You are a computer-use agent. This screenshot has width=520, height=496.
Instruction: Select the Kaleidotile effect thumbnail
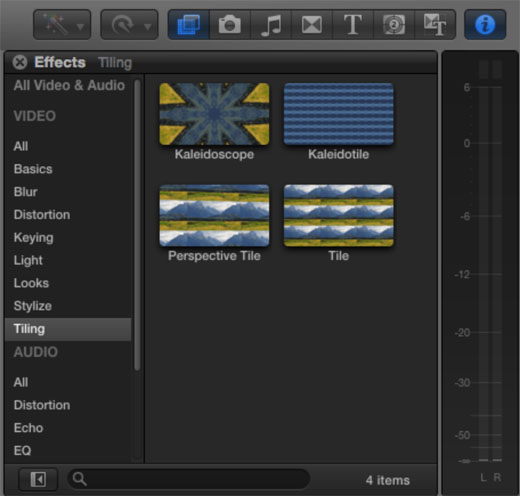[x=339, y=114]
